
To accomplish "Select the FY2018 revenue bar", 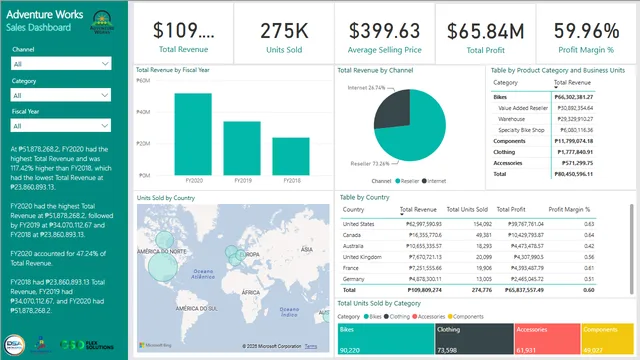I will (291, 156).
